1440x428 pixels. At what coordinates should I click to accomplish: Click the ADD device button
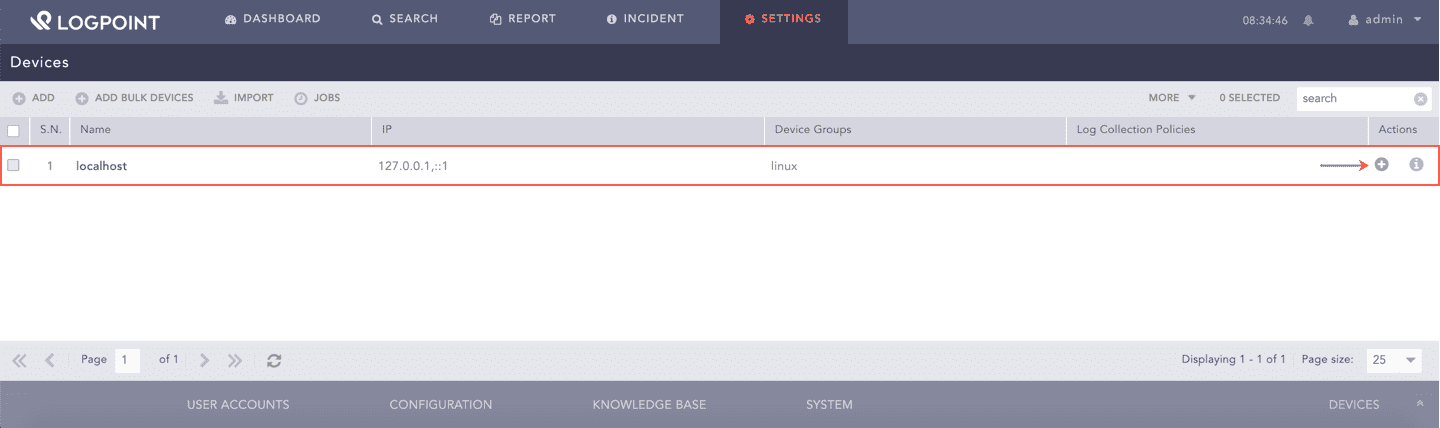click(34, 98)
